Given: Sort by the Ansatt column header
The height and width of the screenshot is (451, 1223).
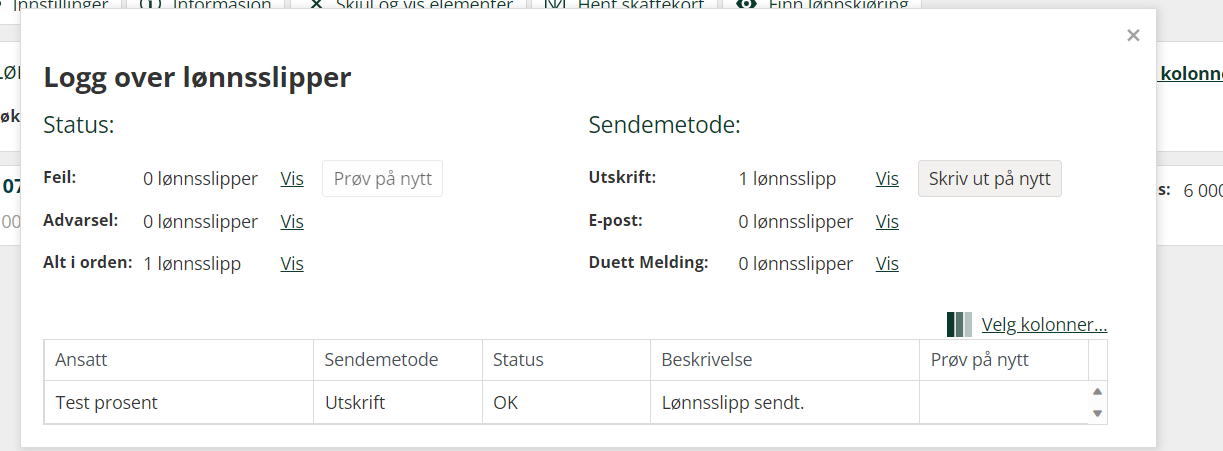Looking at the screenshot, I should point(179,360).
